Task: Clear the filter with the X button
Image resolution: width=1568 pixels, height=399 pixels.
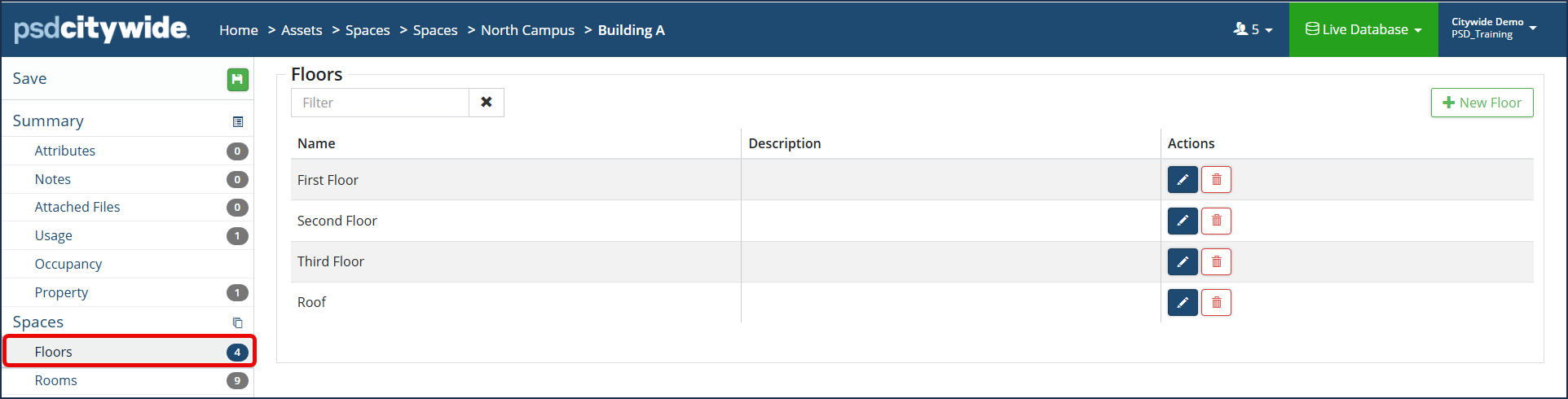Action: pyautogui.click(x=487, y=103)
